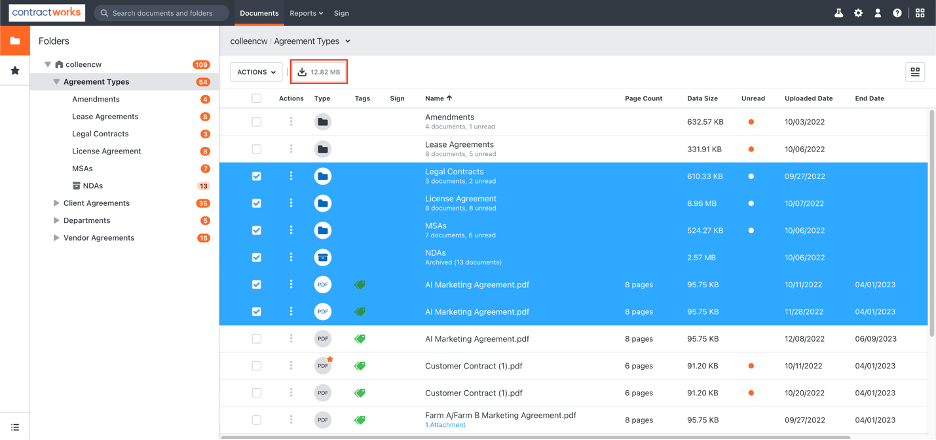Toggle the select-all checkbox in table header

[x=257, y=99]
